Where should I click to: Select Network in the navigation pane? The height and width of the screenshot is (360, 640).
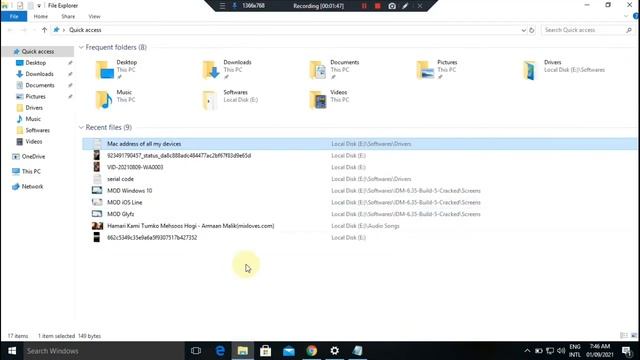click(32, 187)
